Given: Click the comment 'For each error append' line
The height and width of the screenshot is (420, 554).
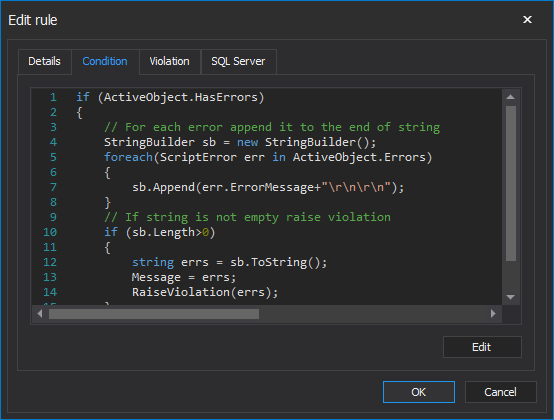Looking at the screenshot, I should coord(272,127).
